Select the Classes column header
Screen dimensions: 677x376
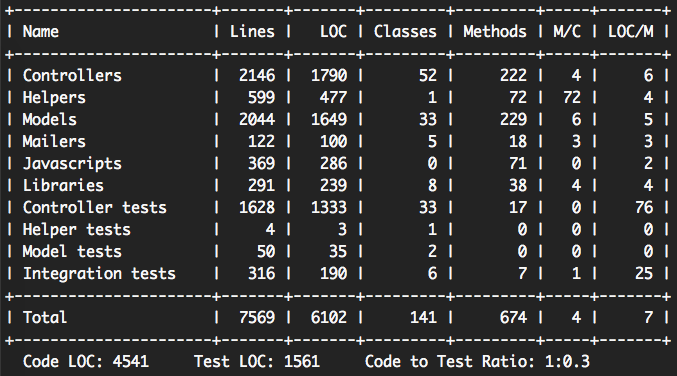[x=405, y=32]
